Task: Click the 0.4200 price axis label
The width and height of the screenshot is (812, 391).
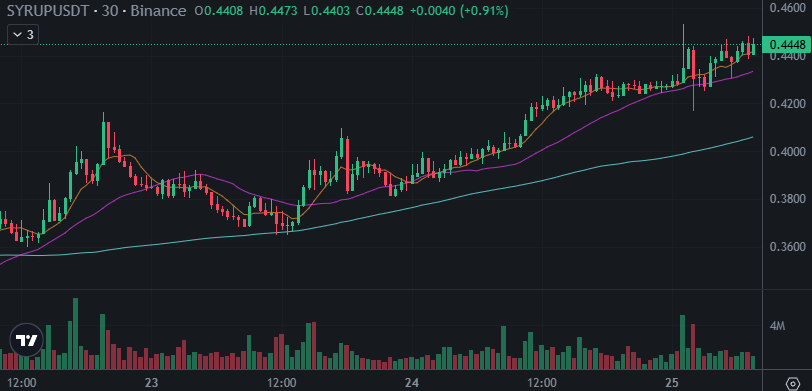Action: click(787, 104)
